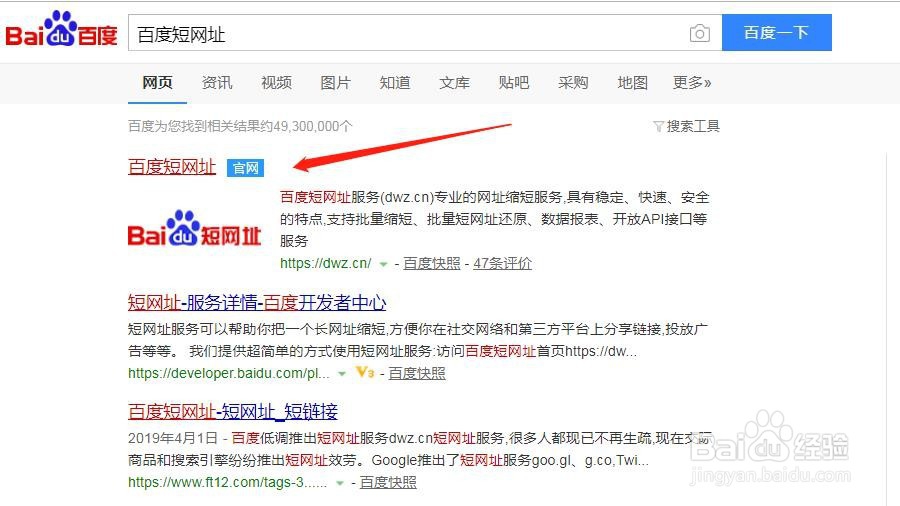Click the 官网 badge
The height and width of the screenshot is (506, 900).
click(246, 168)
